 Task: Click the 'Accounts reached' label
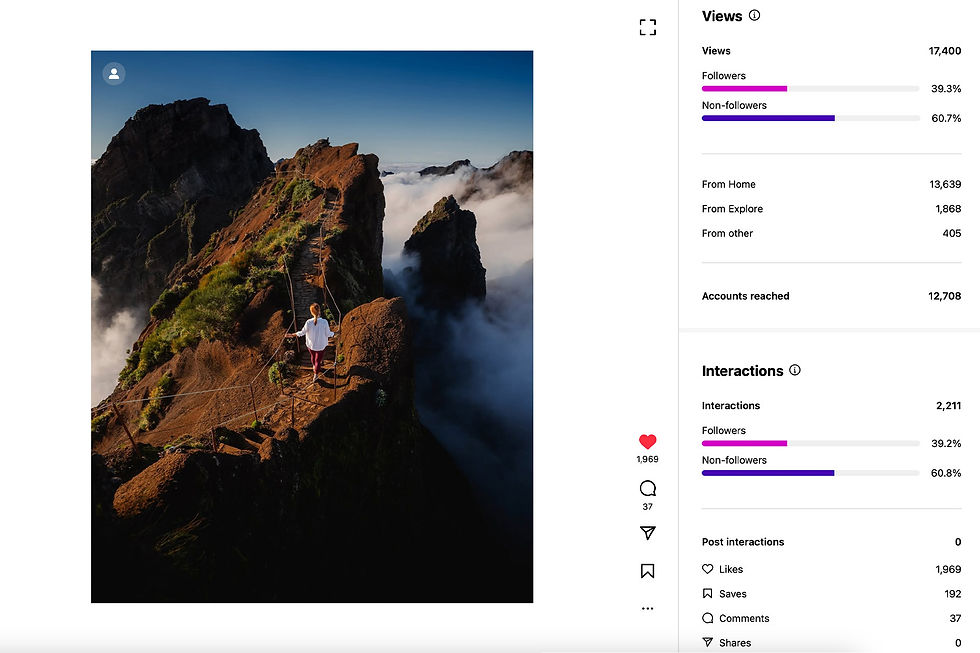click(745, 296)
